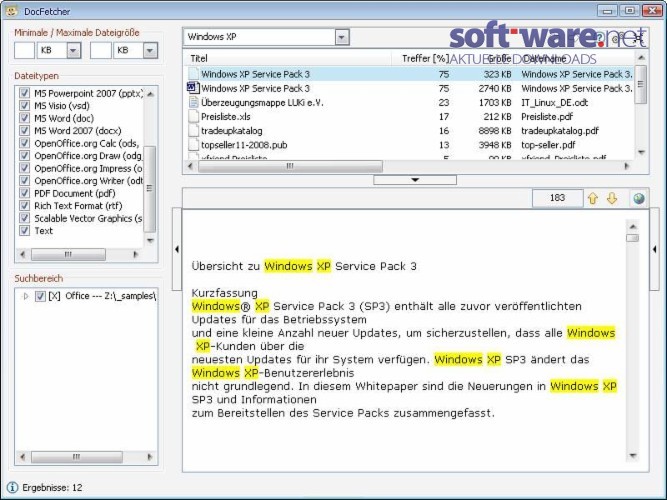Click the file types list vertical scrollbar thumb

point(150,189)
